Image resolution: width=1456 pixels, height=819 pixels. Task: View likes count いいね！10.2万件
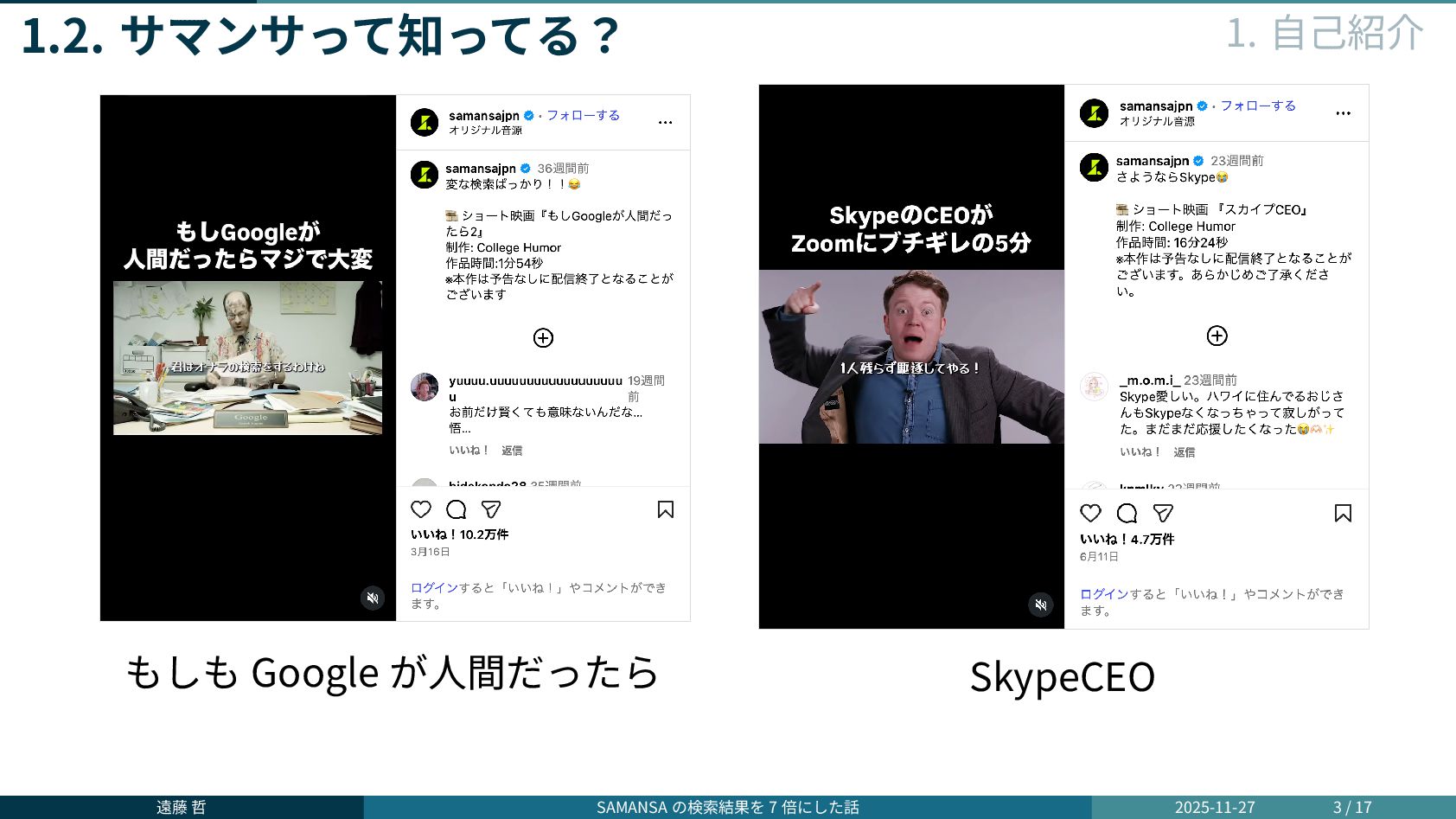coord(459,534)
